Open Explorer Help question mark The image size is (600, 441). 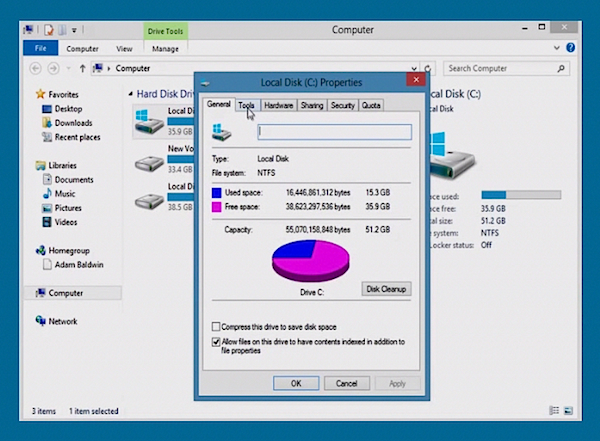(571, 47)
